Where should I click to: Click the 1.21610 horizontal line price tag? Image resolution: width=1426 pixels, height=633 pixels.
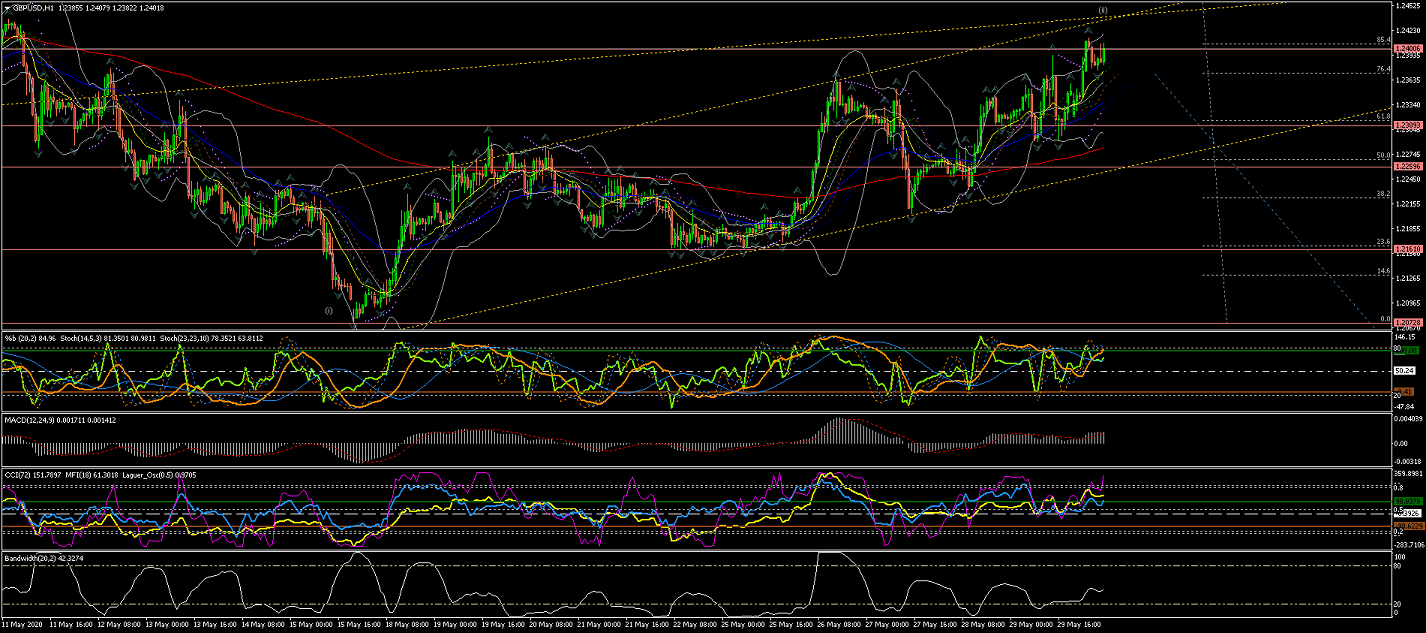coord(1409,249)
